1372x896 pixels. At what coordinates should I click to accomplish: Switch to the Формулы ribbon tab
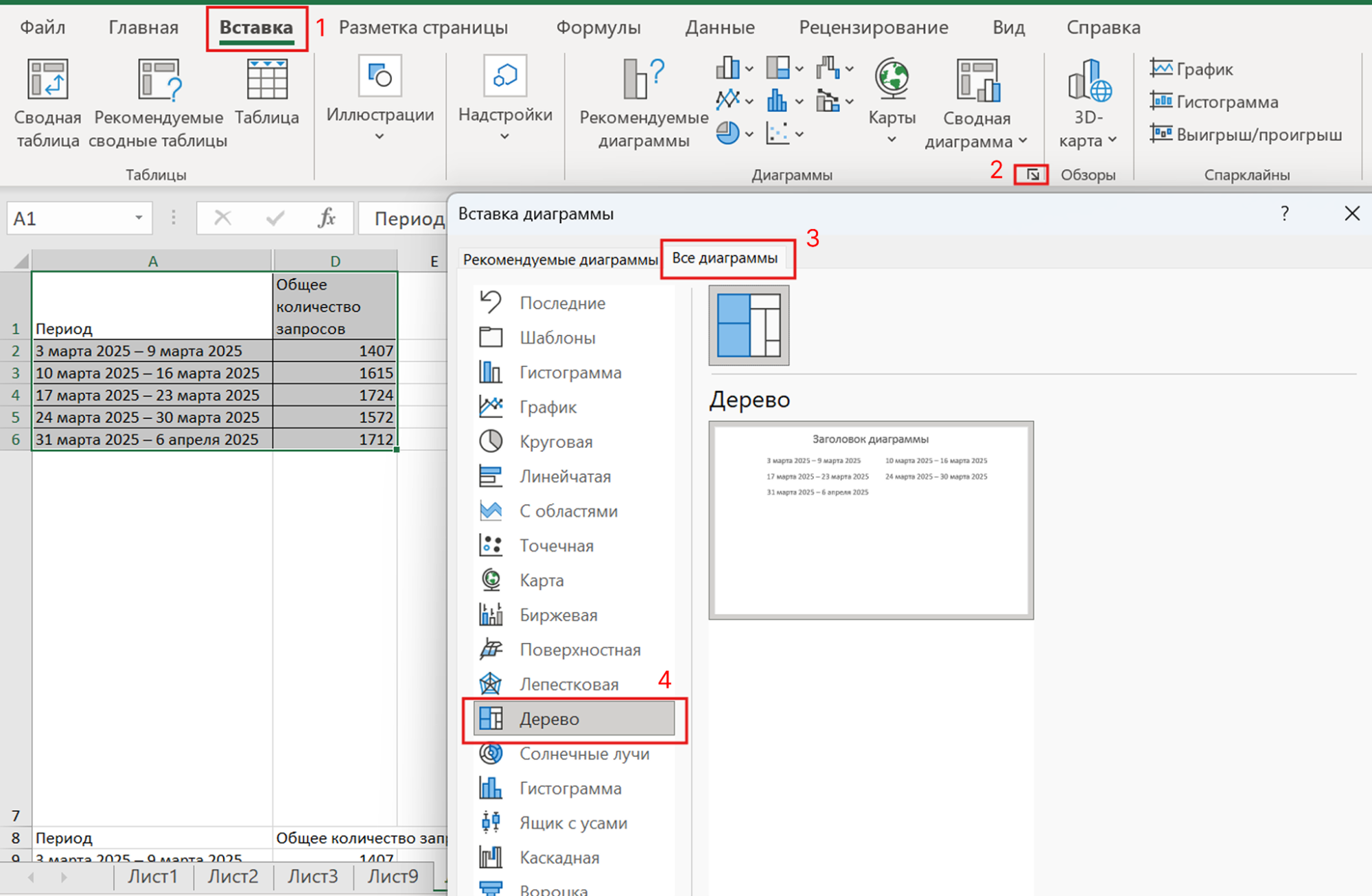point(598,27)
